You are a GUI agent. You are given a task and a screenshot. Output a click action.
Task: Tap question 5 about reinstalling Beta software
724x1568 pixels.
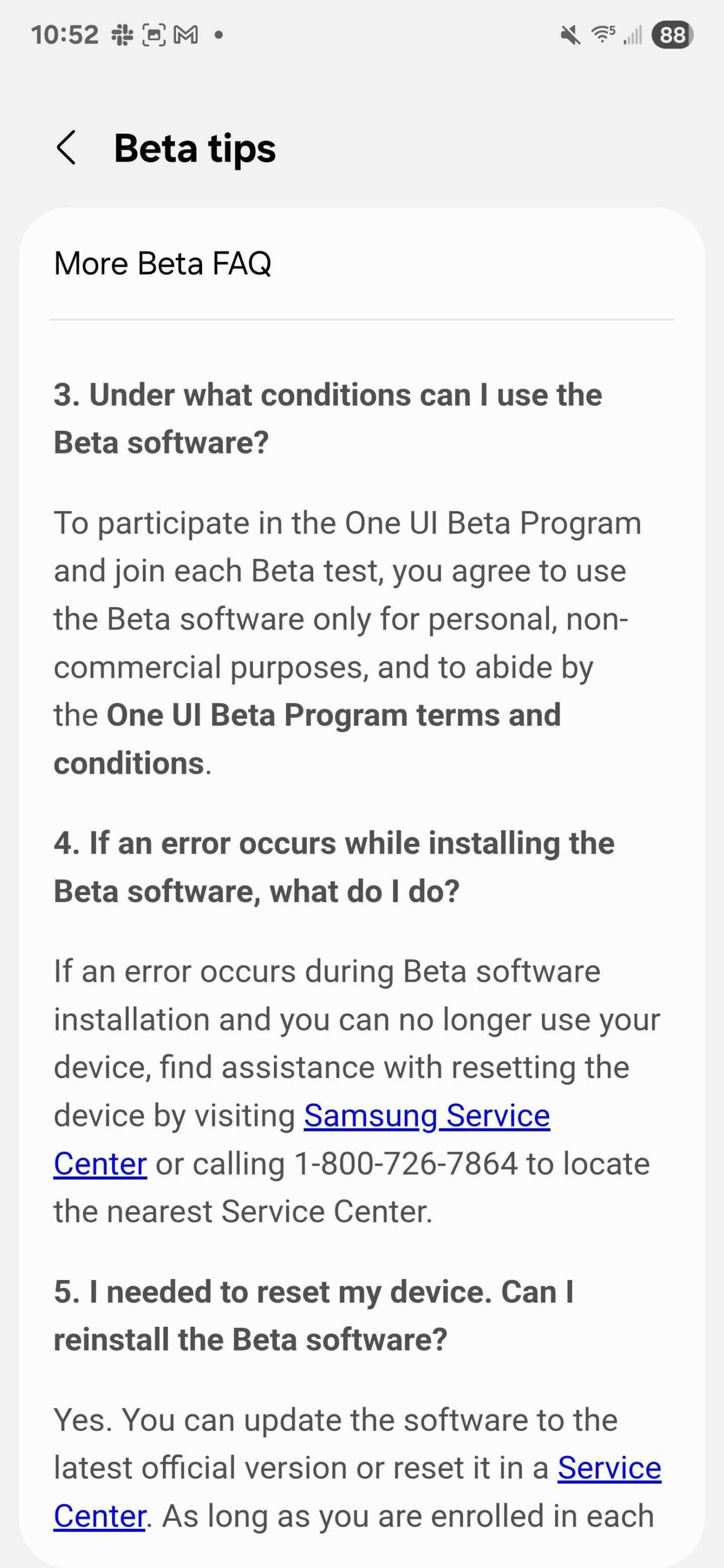pyautogui.click(x=313, y=1315)
